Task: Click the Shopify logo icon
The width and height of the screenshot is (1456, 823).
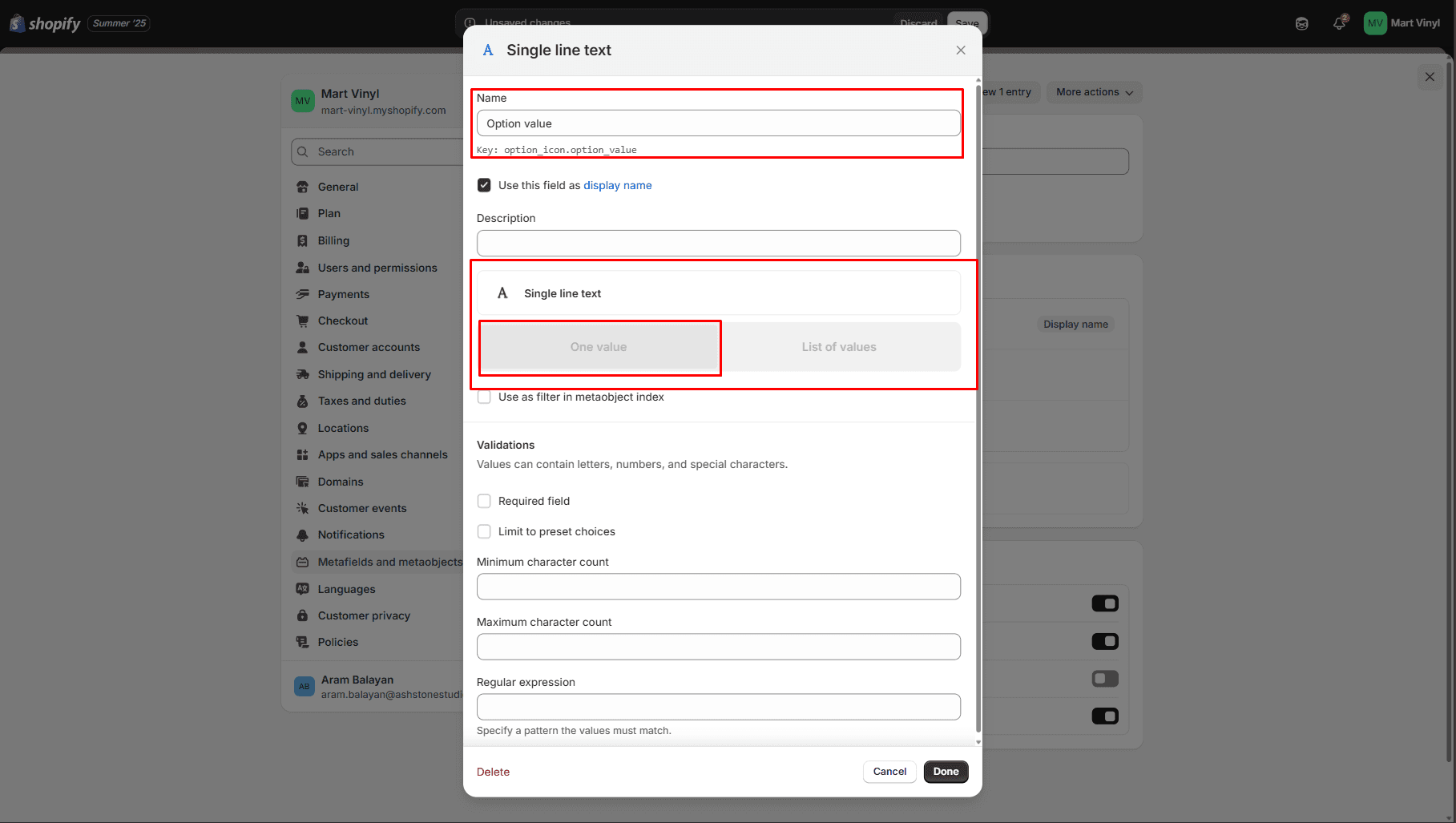Action: click(x=17, y=23)
